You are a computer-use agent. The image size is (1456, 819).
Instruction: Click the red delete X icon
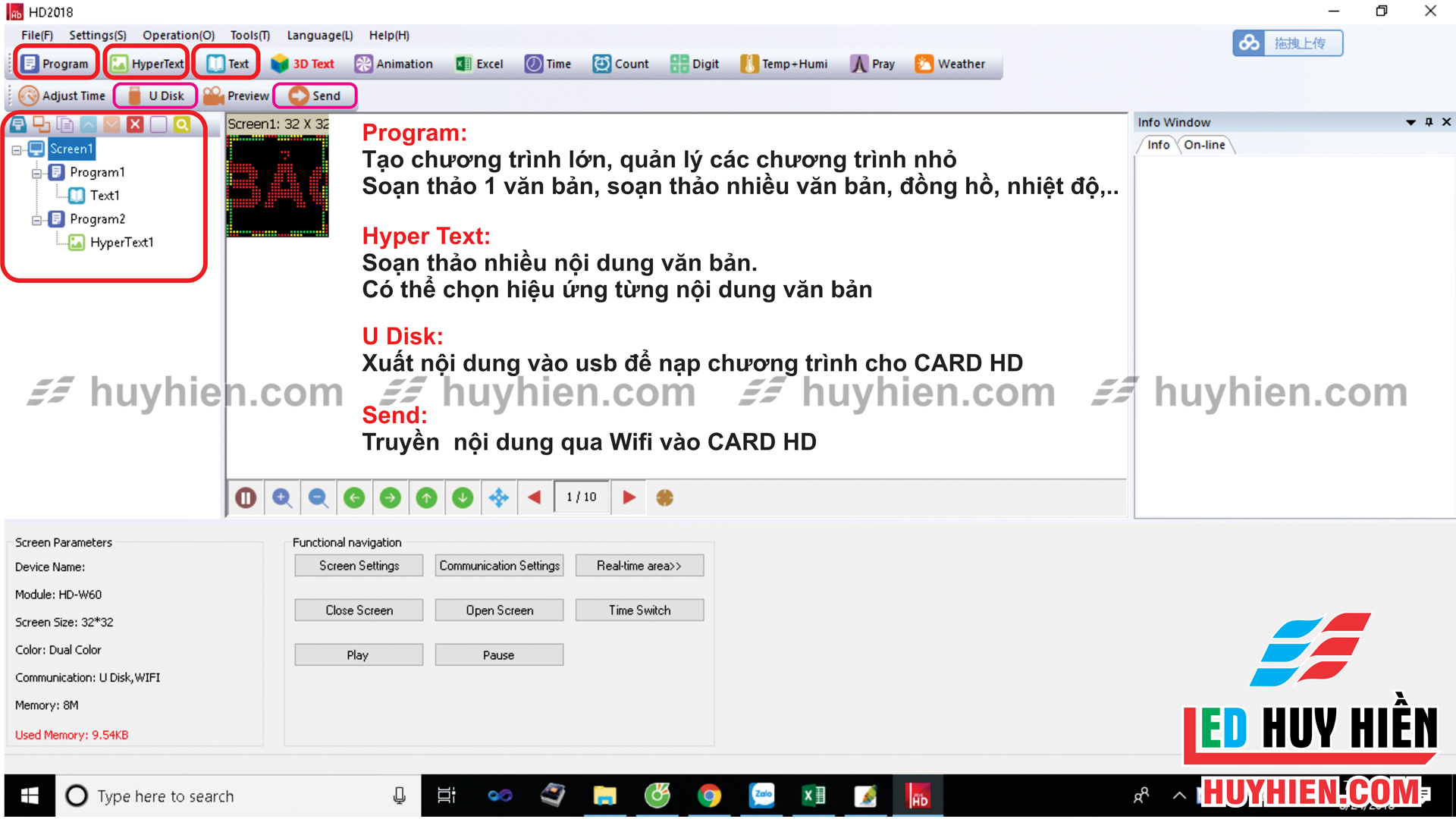pyautogui.click(x=135, y=124)
